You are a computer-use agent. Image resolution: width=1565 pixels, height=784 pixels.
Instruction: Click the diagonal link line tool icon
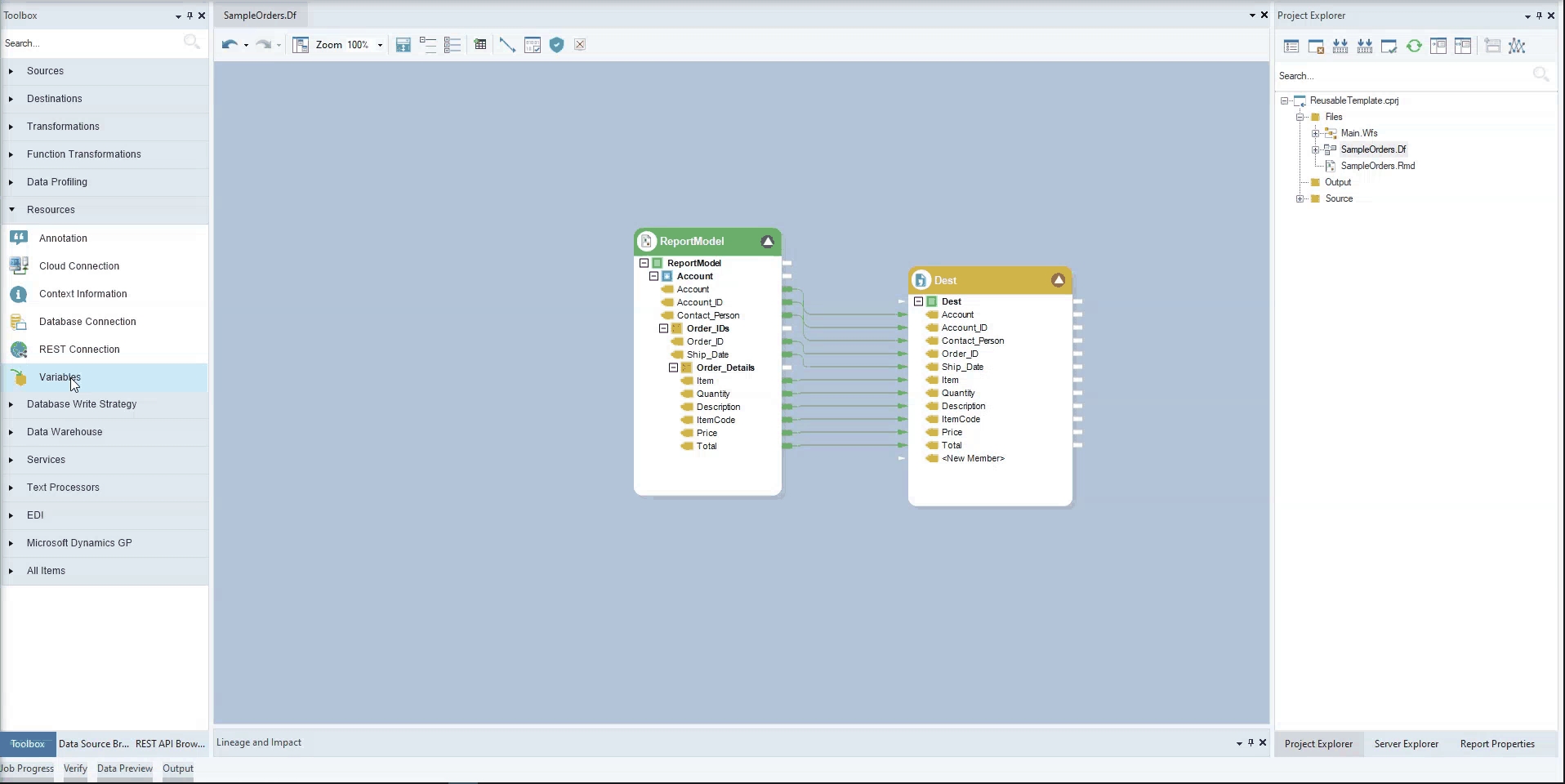point(507,45)
